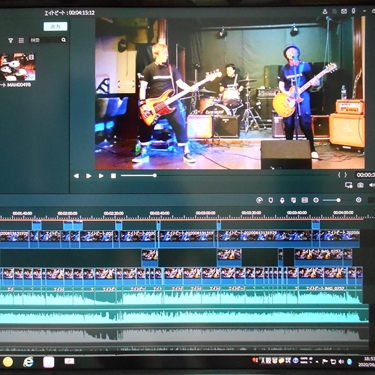Image resolution: width=375 pixels, height=375 pixels.
Task: Click the timeline zoom-in plus icon
Action: click(358, 200)
